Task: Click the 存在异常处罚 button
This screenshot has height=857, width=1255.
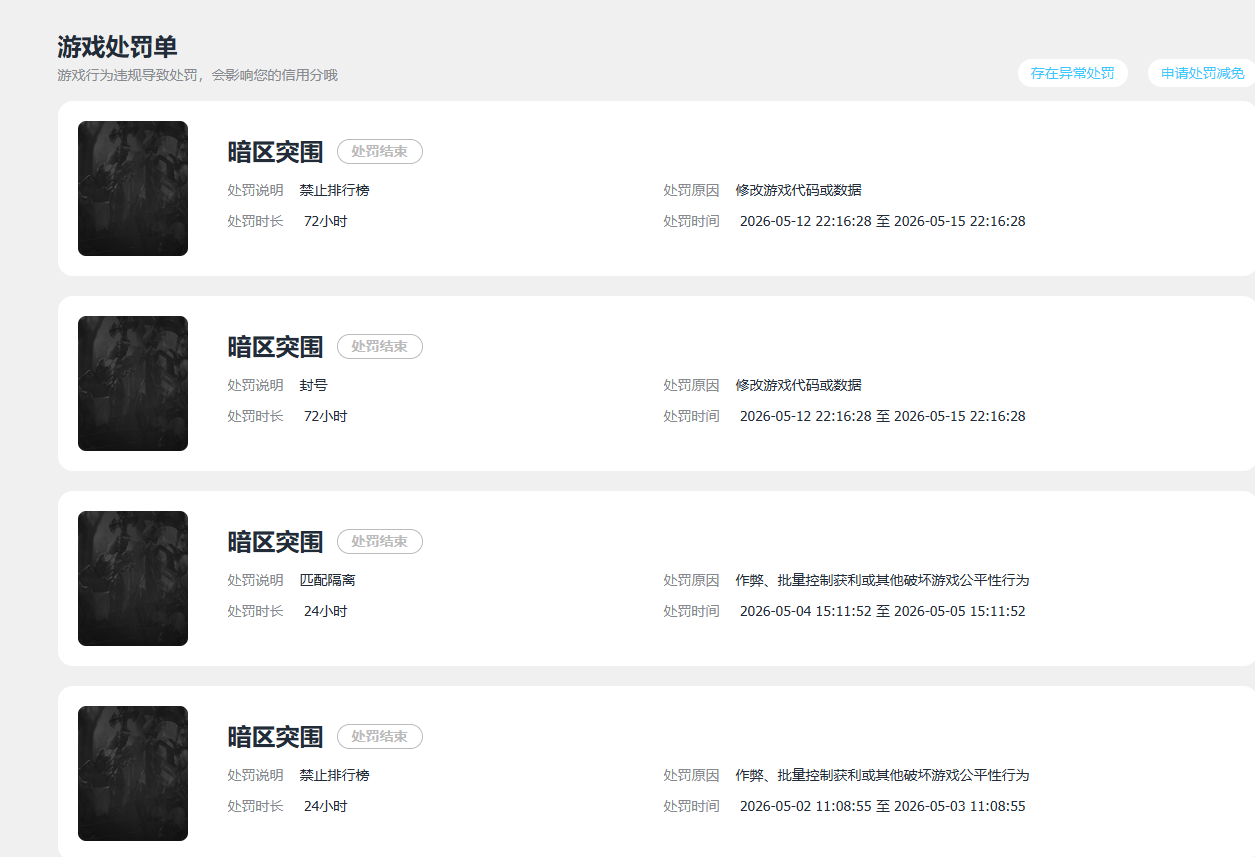Action: click(1072, 73)
